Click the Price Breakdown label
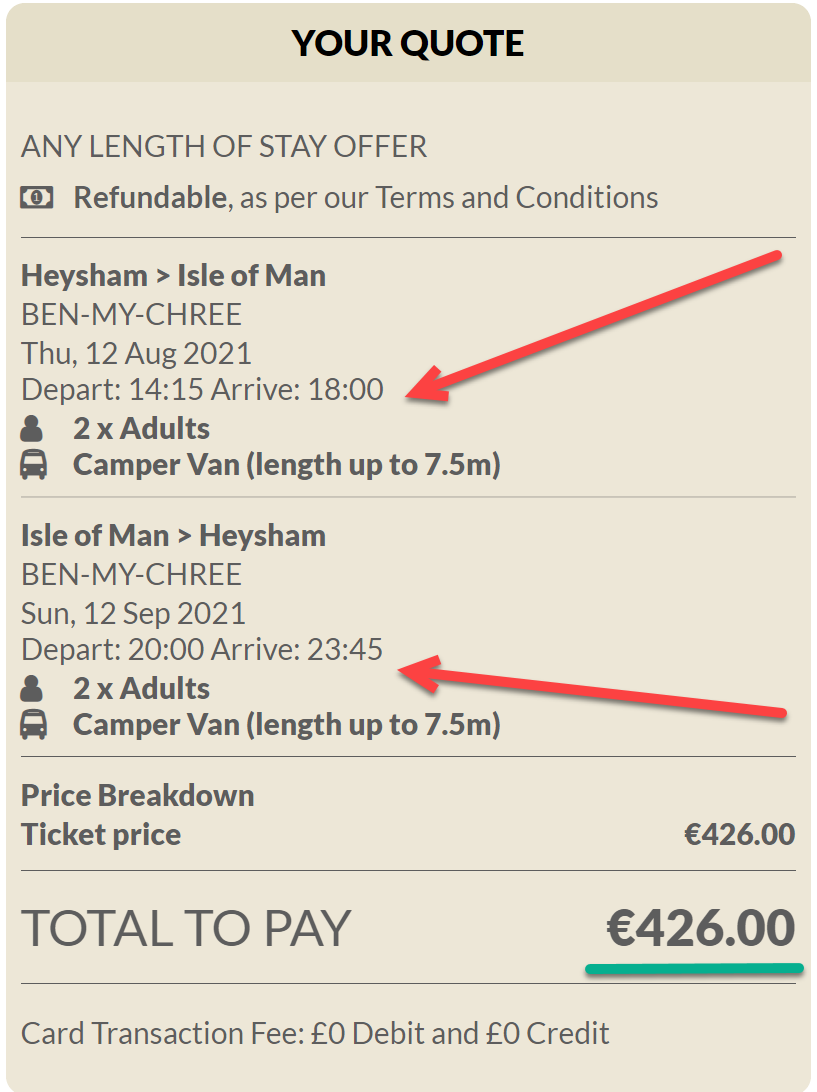 click(x=138, y=795)
